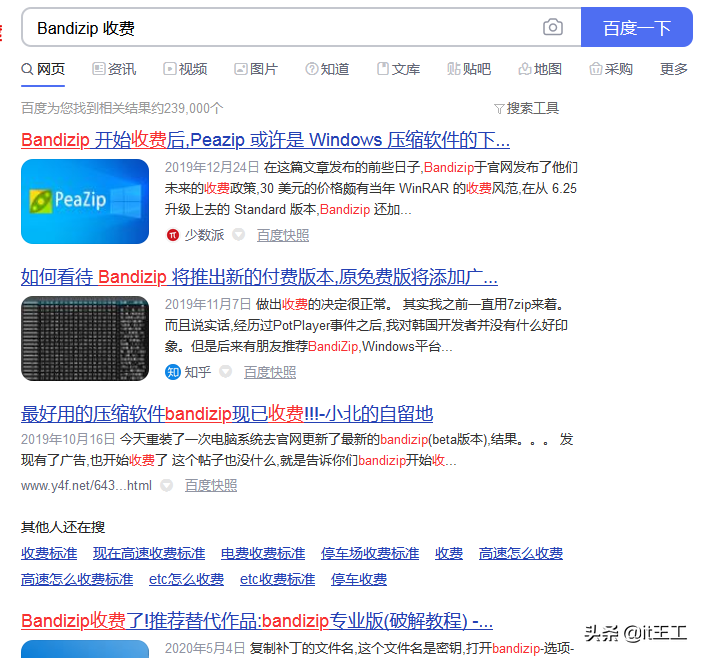This screenshot has width=703, height=658.
Task: Open Bandizip收费了!推荐替代作品 result title
Action: click(x=257, y=621)
